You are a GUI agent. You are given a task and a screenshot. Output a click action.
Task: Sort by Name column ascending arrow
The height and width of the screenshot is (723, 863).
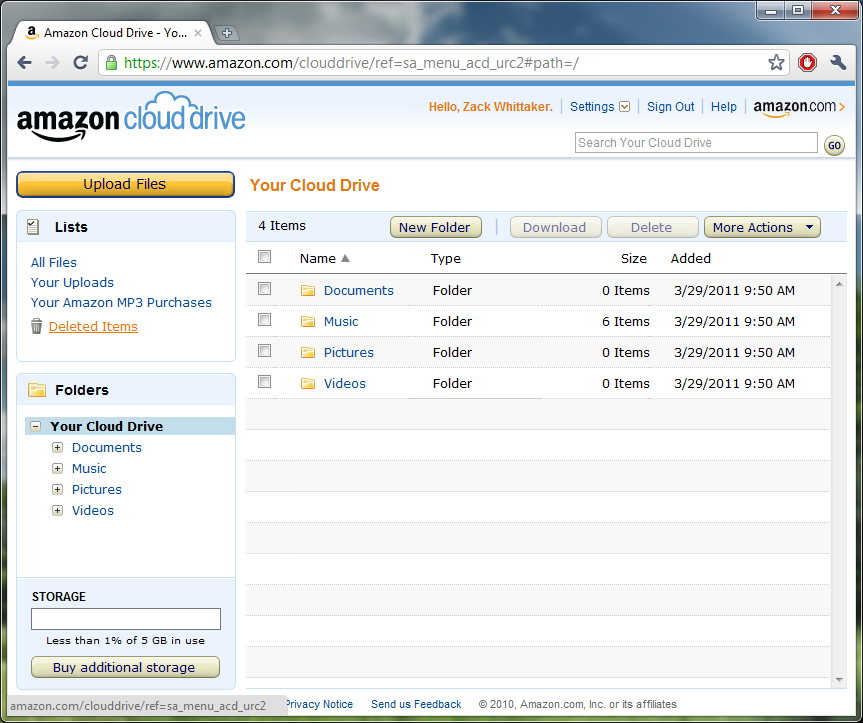click(345, 258)
